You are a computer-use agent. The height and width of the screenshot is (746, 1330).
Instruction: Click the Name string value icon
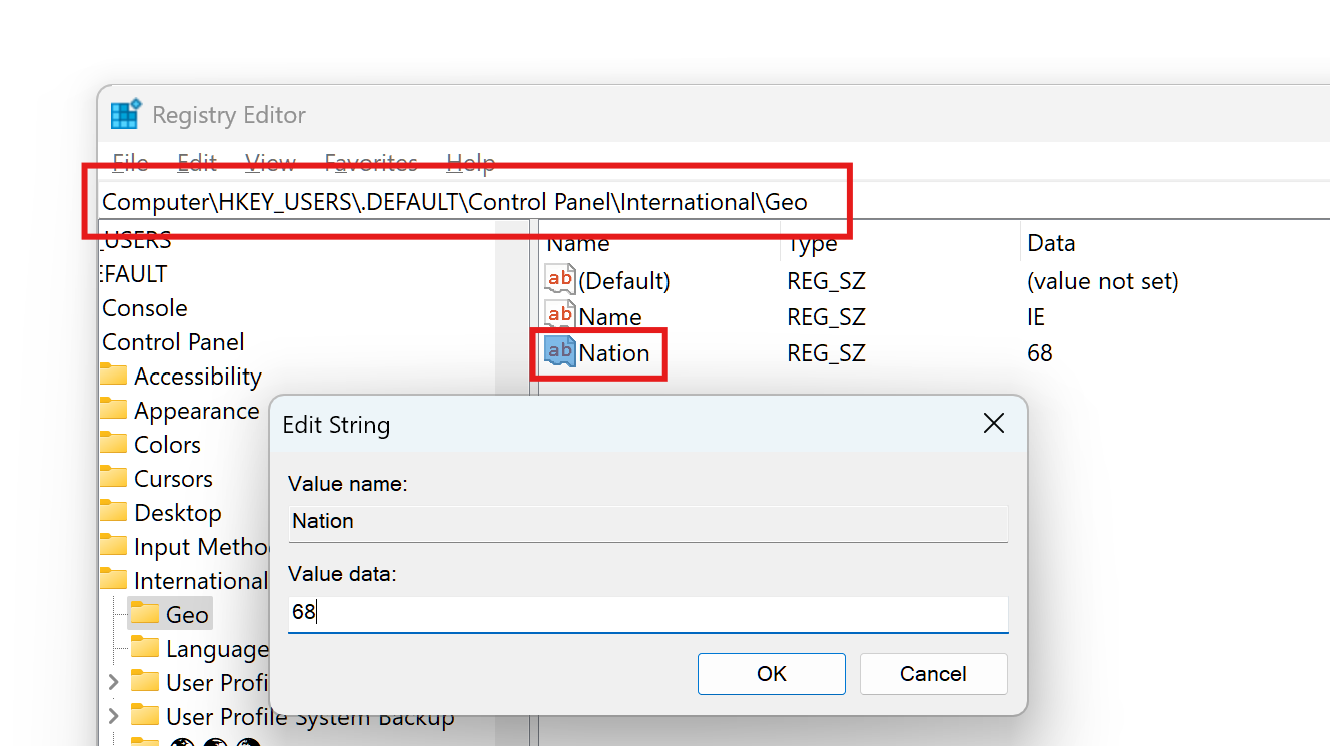(x=559, y=316)
